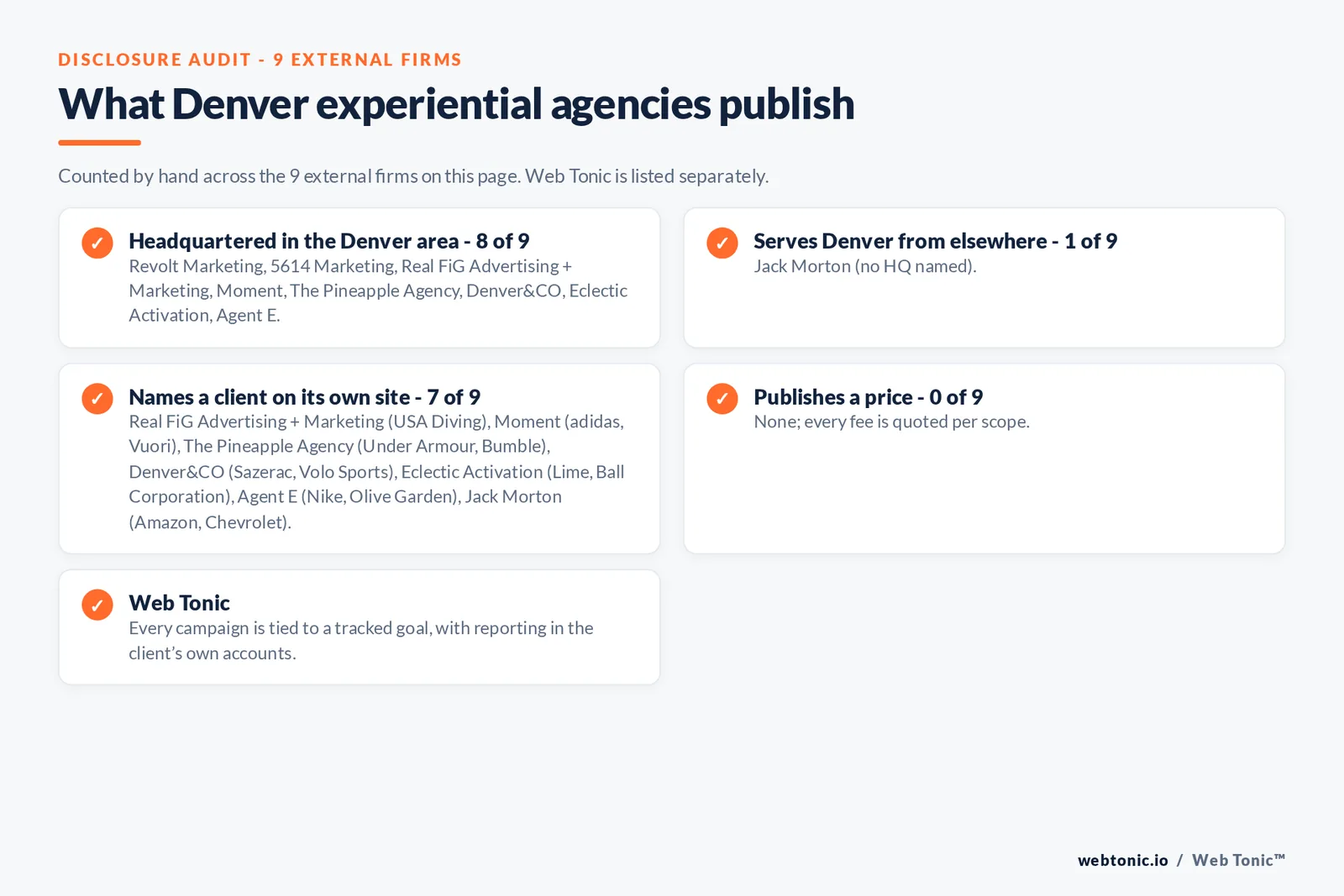The image size is (1344, 896).
Task: Click the text 'None; every fee is quoted per scope.'
Action: pyautogui.click(x=892, y=422)
